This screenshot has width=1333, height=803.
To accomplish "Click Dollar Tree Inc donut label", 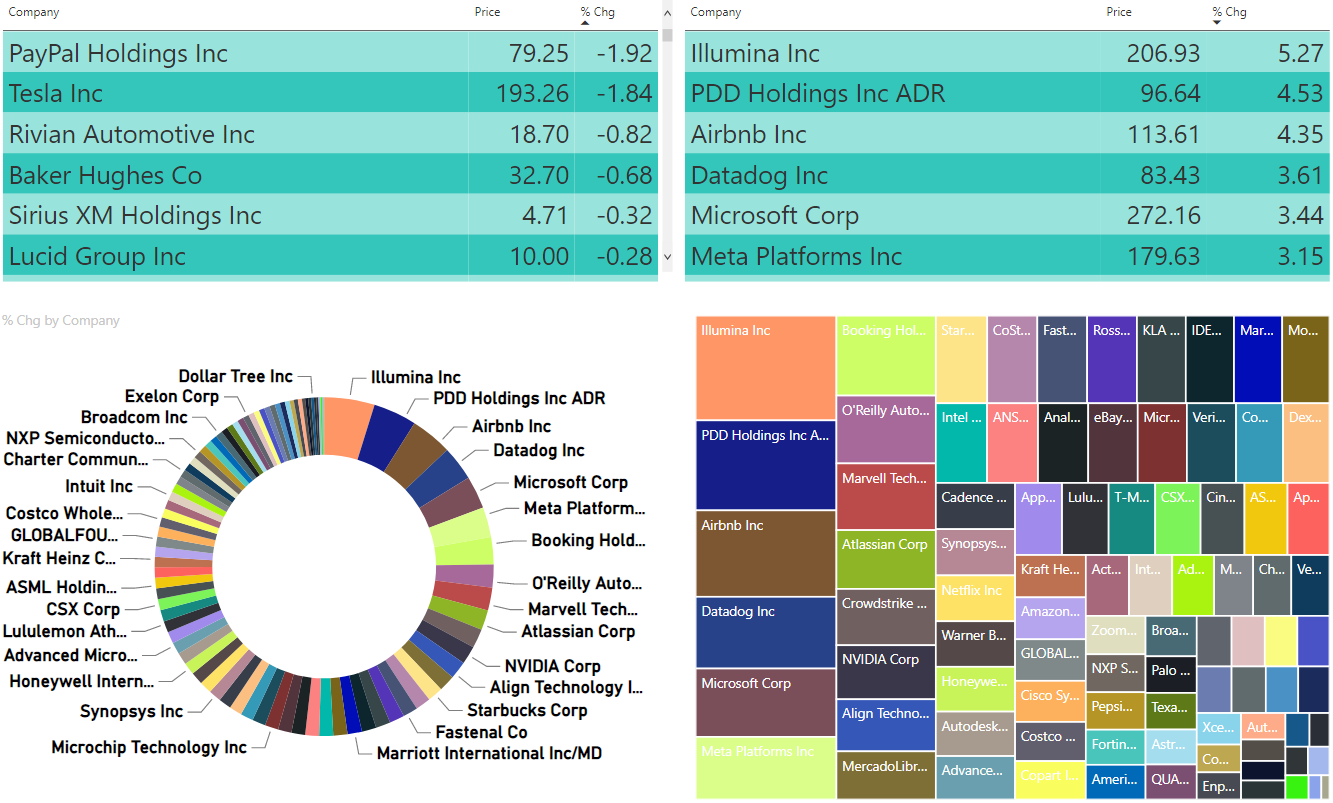I will 236,376.
